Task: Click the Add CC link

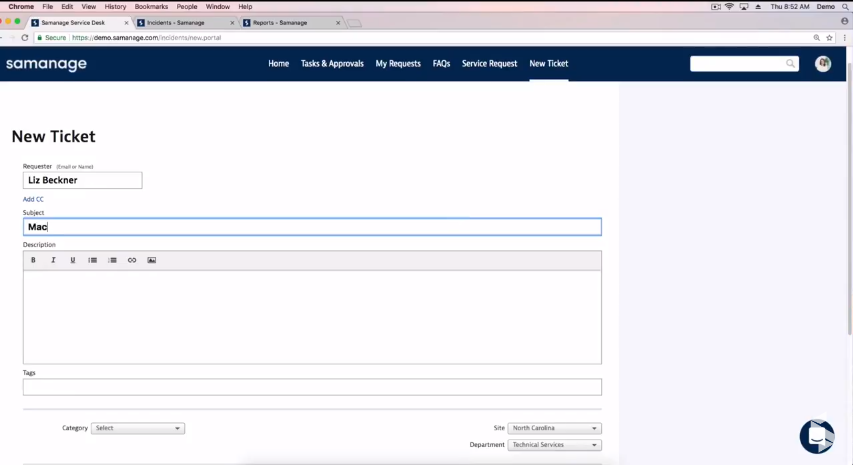Action: 33,199
